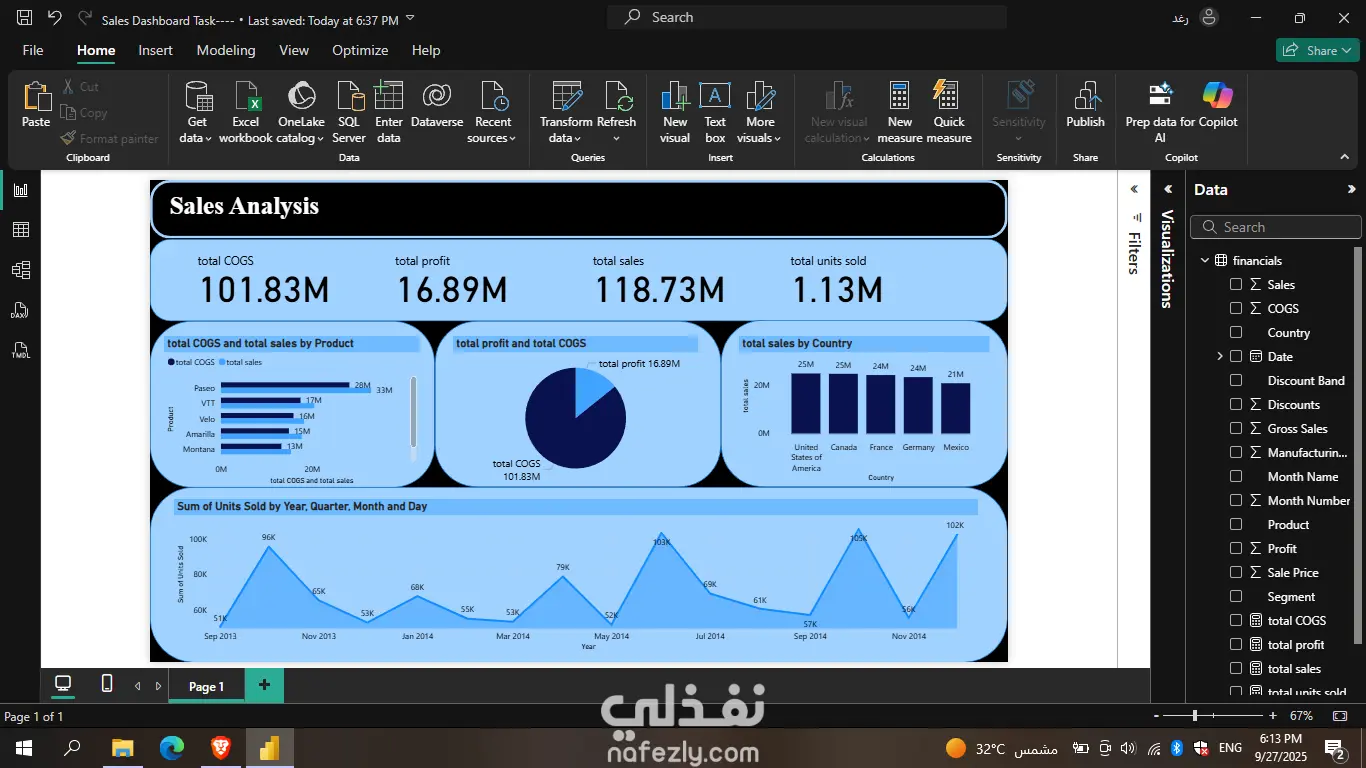Open the Share dropdown button

coord(1317,50)
